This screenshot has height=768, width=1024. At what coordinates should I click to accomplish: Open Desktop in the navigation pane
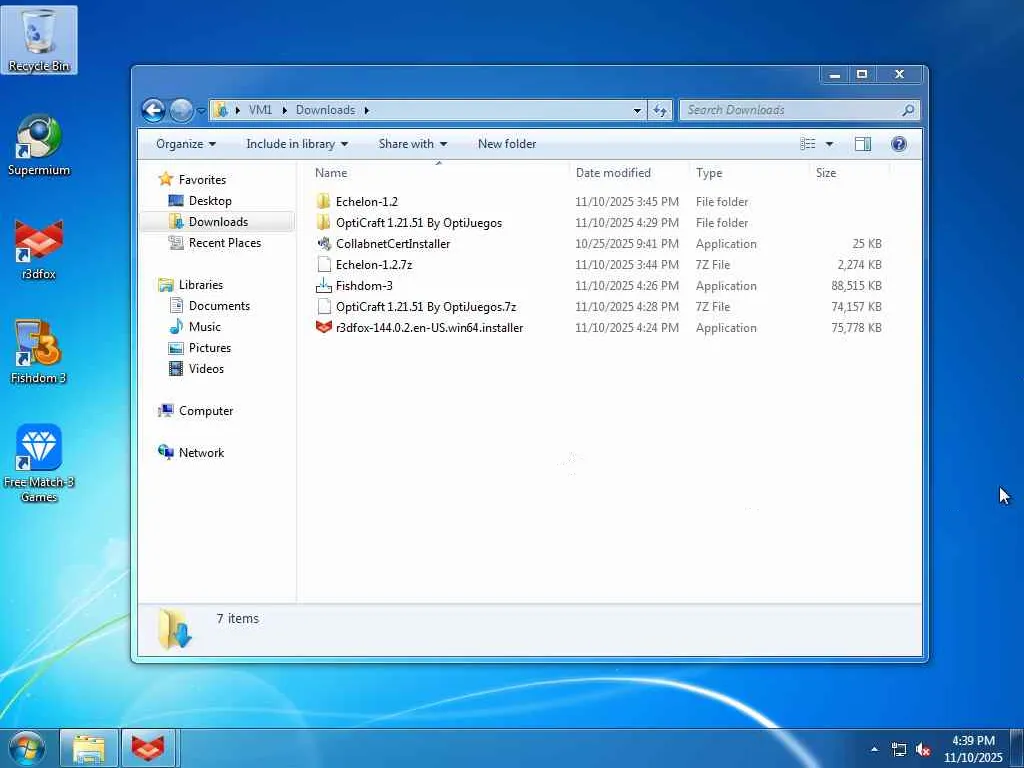click(210, 200)
